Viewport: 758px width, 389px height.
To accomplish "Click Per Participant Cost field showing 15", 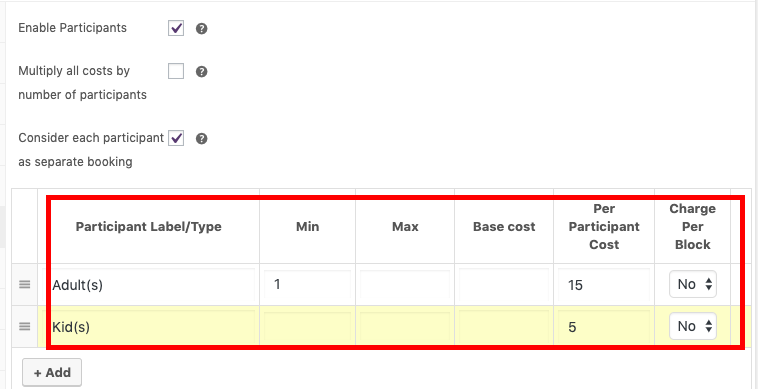I will pos(604,285).
